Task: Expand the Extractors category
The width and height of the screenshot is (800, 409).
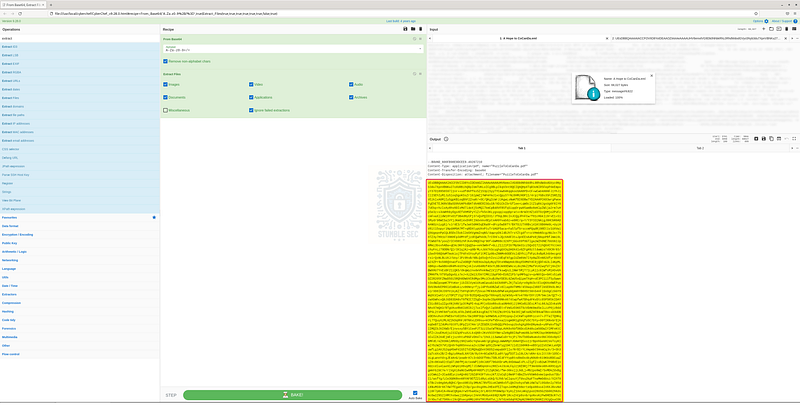Action: coord(80,294)
